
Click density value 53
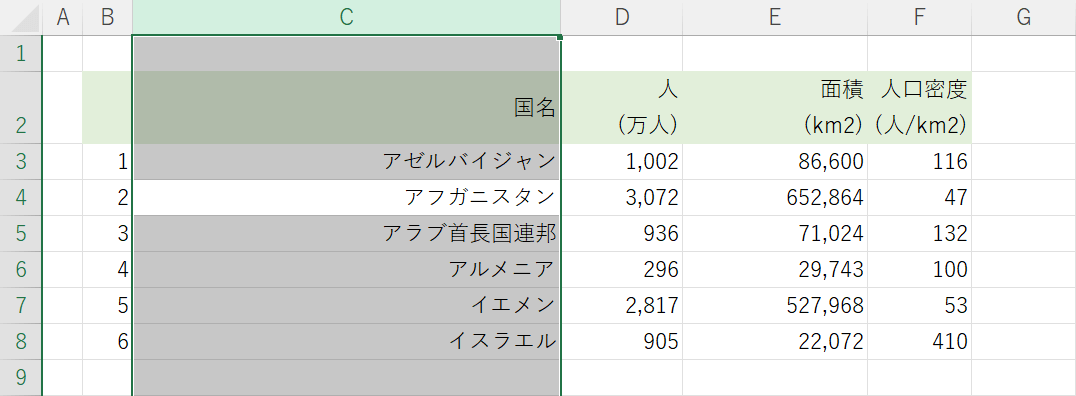[920, 305]
